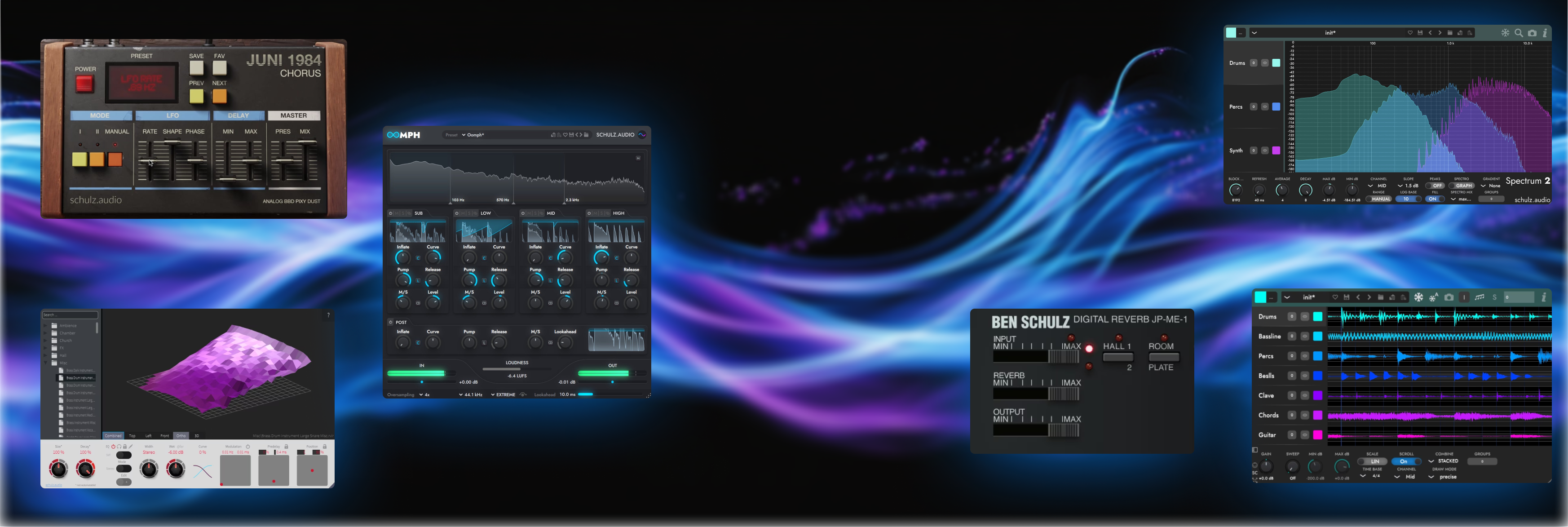Turn off the SCROLL toggle in oscilloscope
Image resolution: width=1568 pixels, height=527 pixels.
pos(1407,461)
